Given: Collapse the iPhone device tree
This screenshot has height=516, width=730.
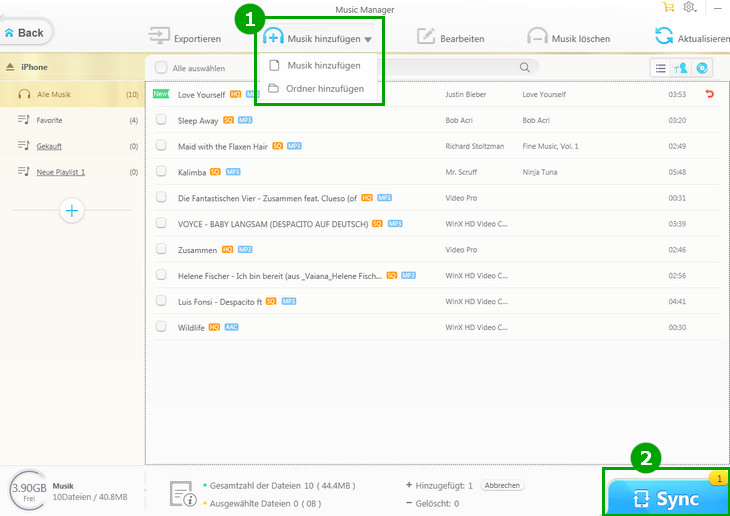Looking at the screenshot, I should click(10, 67).
